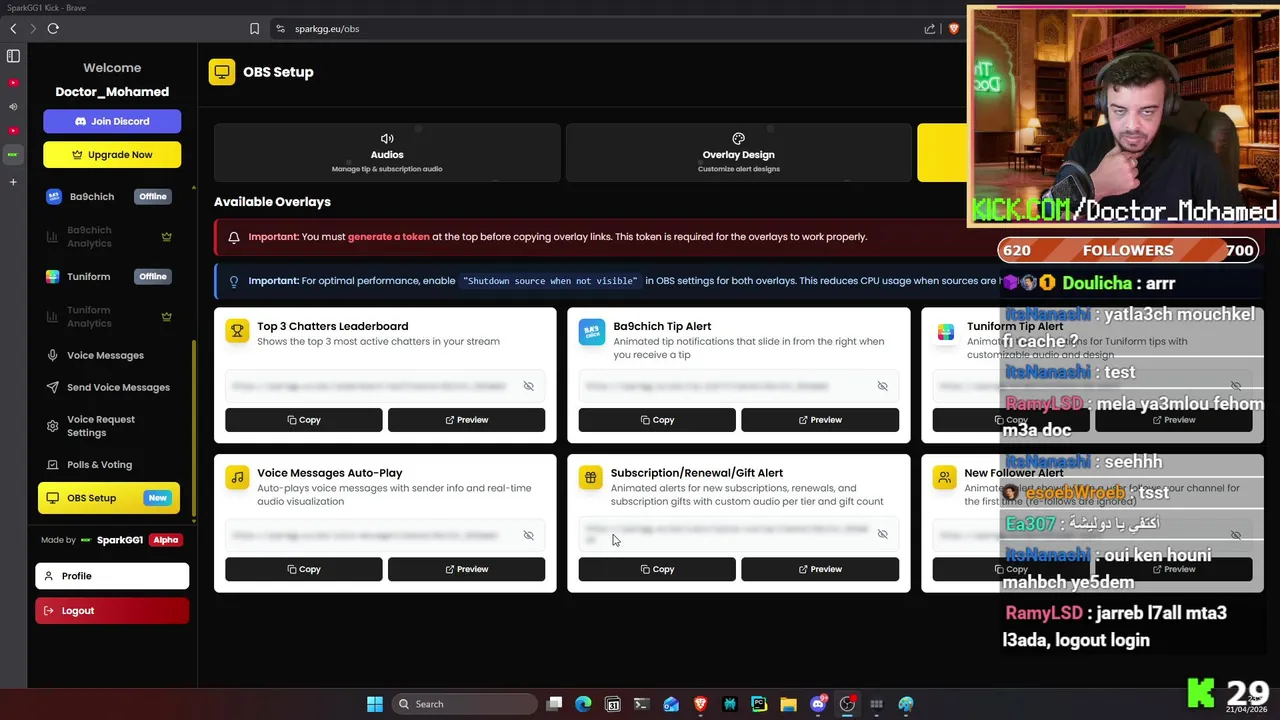Screen dimensions: 1280x720
Task: Follow the generate a token link
Action: 388,237
